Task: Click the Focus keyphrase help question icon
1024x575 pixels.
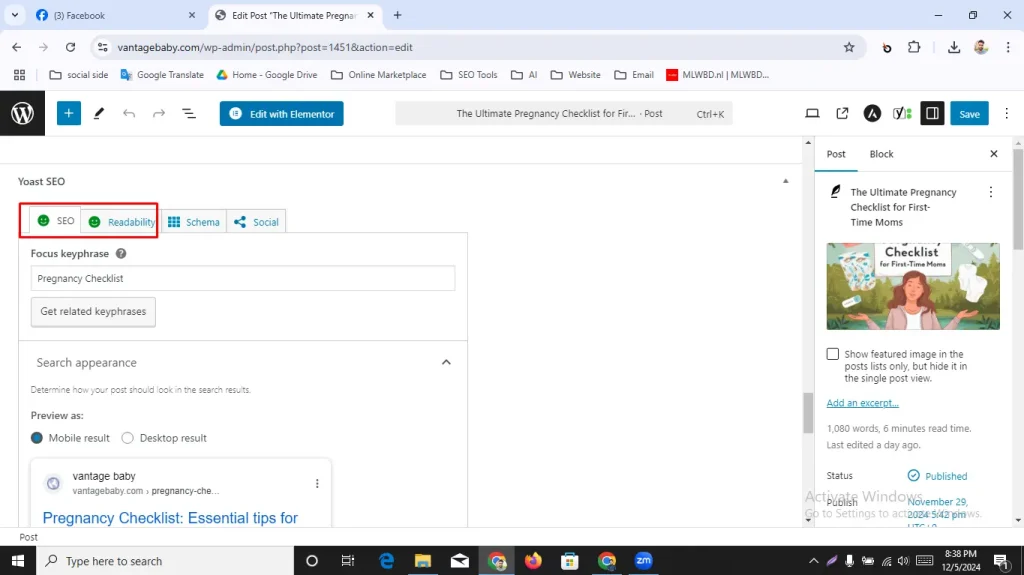Action: (121, 254)
